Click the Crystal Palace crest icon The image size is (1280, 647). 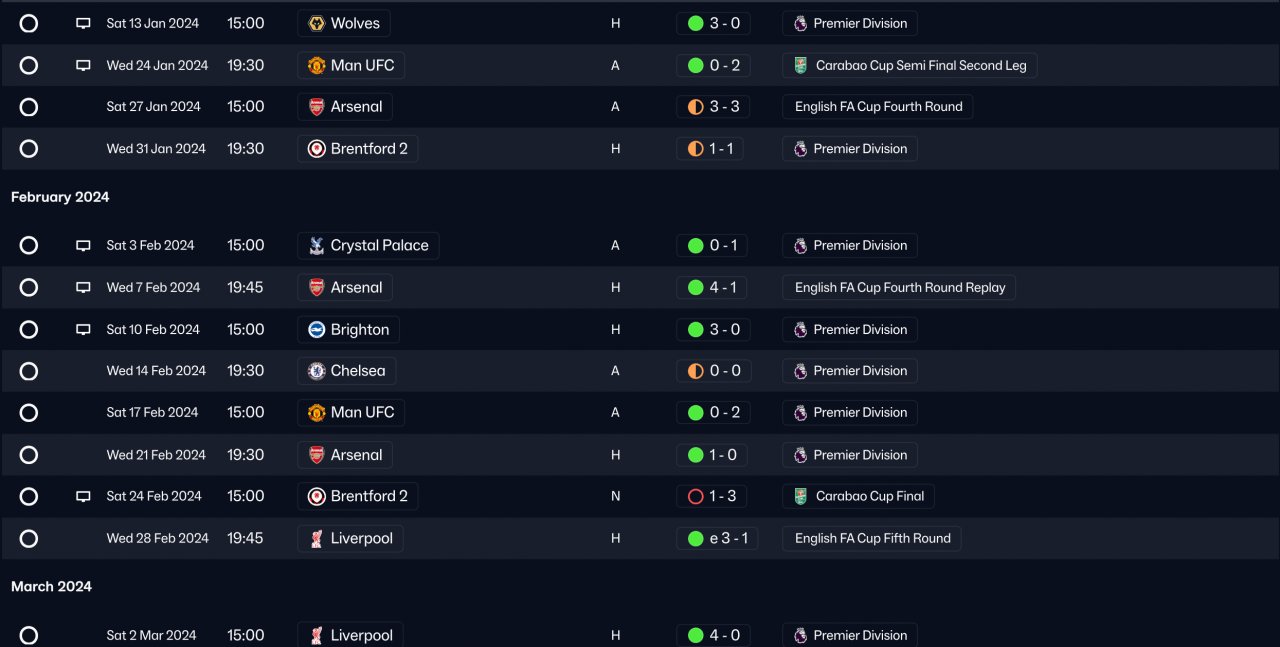point(316,245)
